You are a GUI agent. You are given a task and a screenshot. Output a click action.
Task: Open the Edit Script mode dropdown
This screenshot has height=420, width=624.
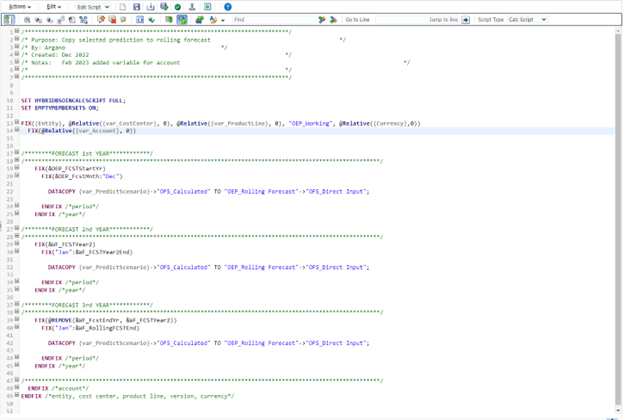point(94,7)
